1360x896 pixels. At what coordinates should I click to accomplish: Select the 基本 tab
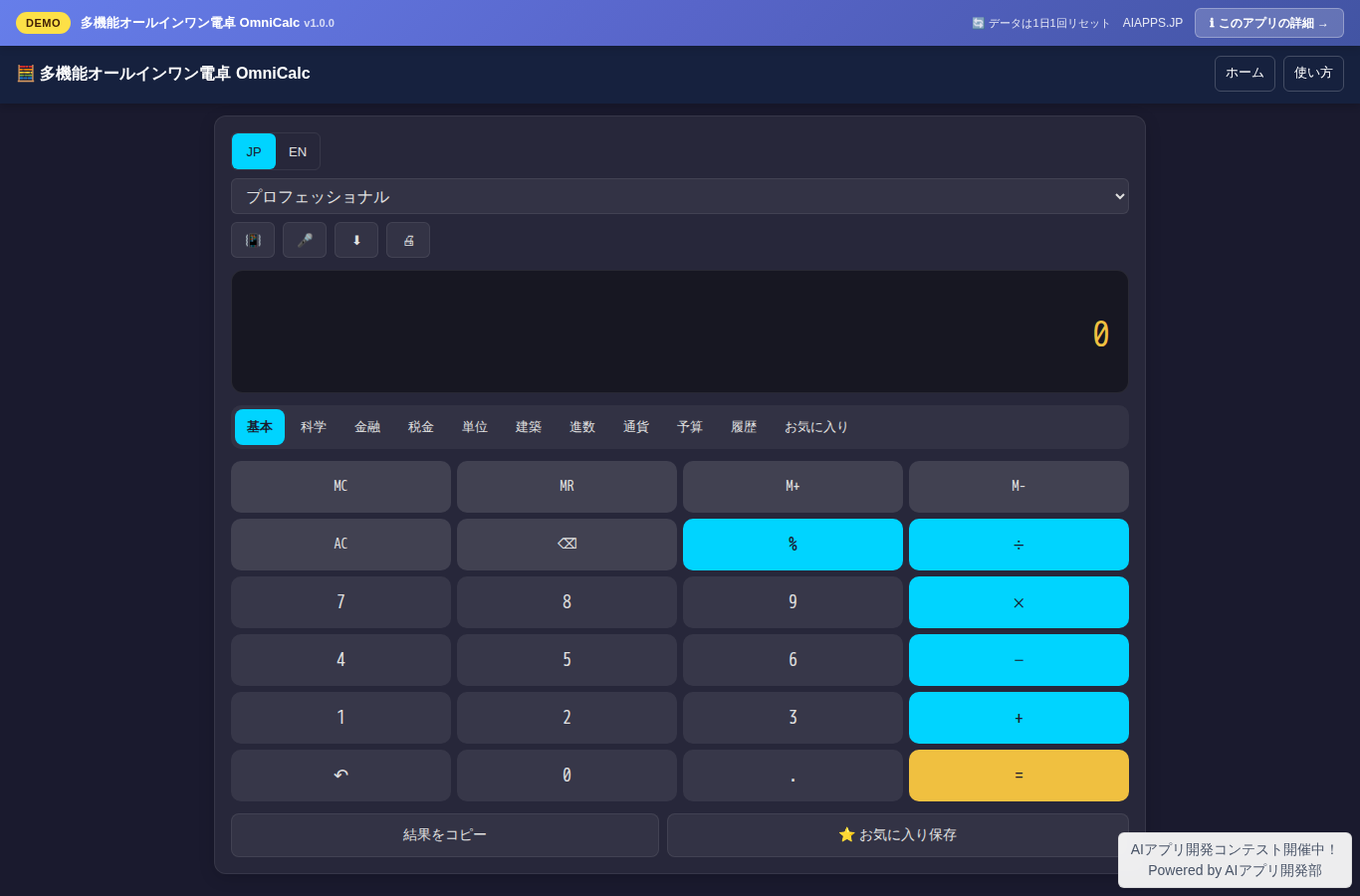pos(260,427)
